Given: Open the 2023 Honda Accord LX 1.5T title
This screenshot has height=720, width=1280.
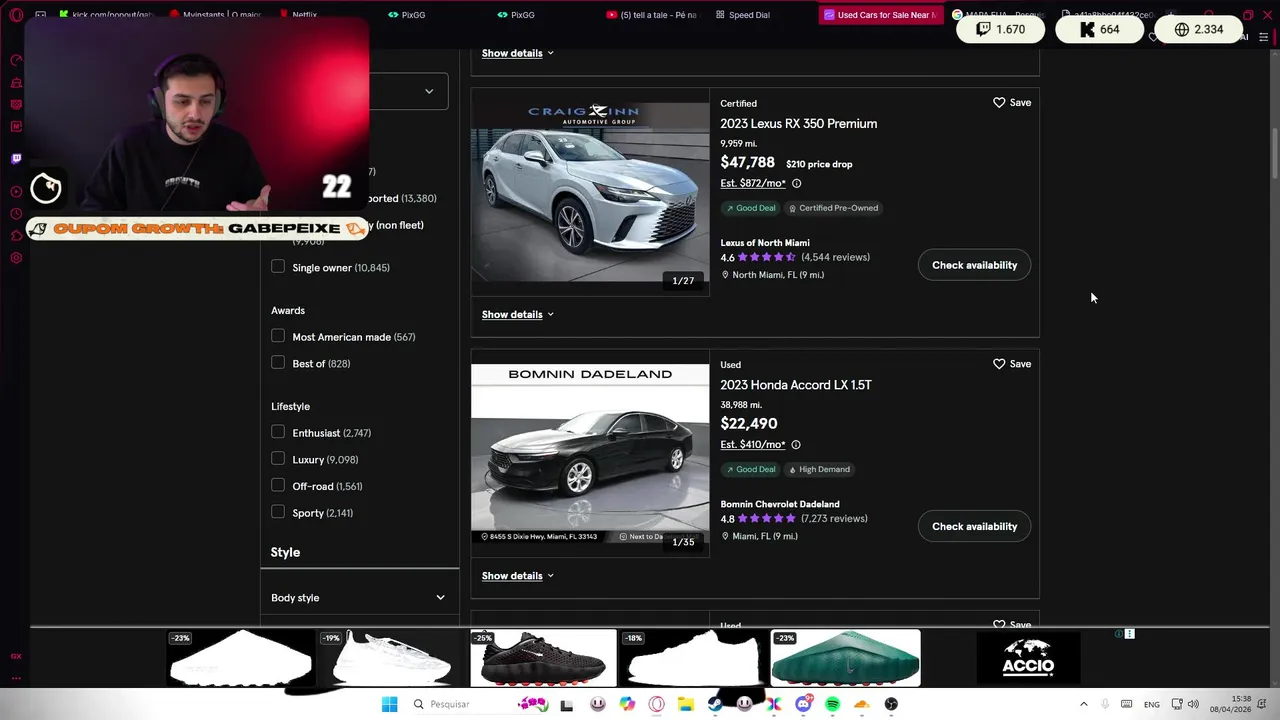Looking at the screenshot, I should tap(796, 385).
